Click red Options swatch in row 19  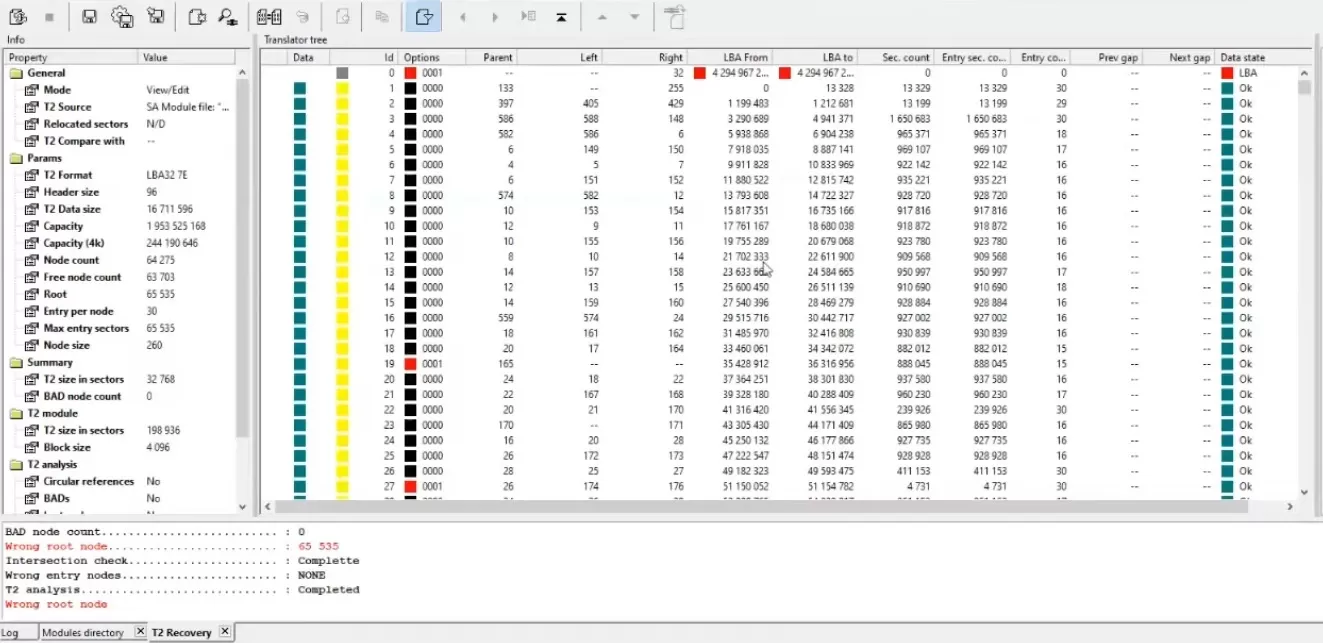[410, 364]
